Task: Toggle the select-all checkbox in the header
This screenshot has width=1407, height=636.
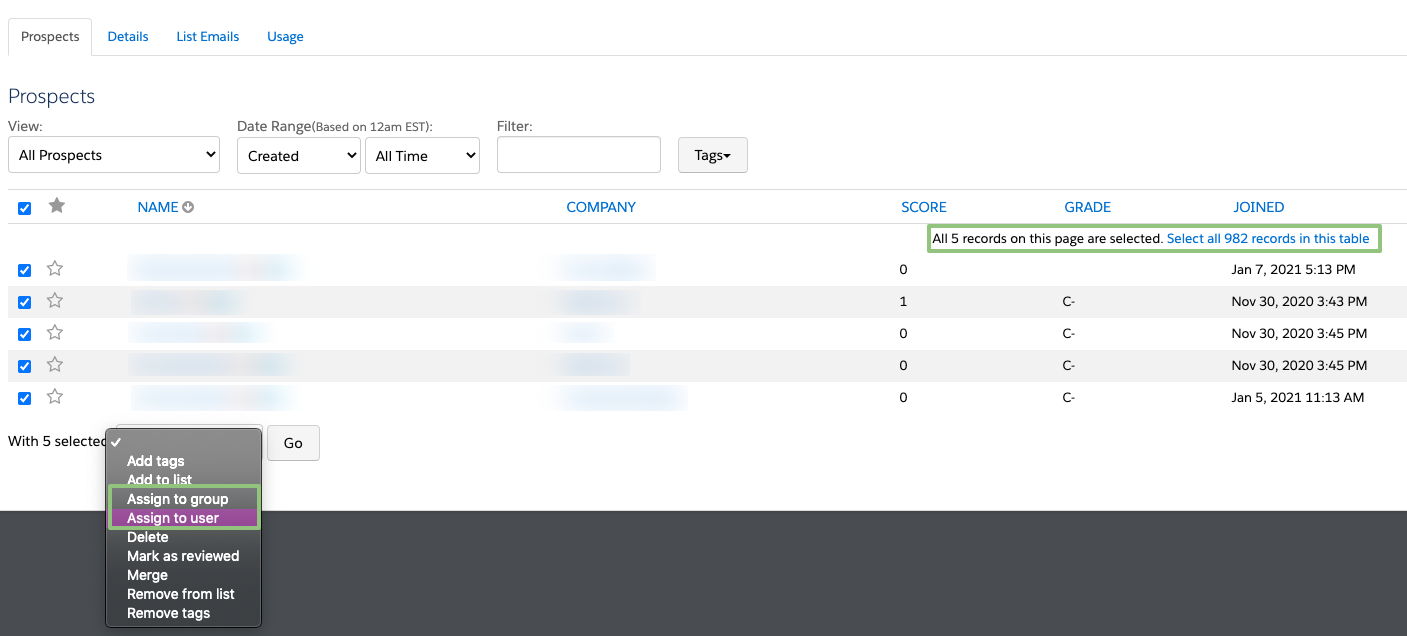Action: click(25, 208)
